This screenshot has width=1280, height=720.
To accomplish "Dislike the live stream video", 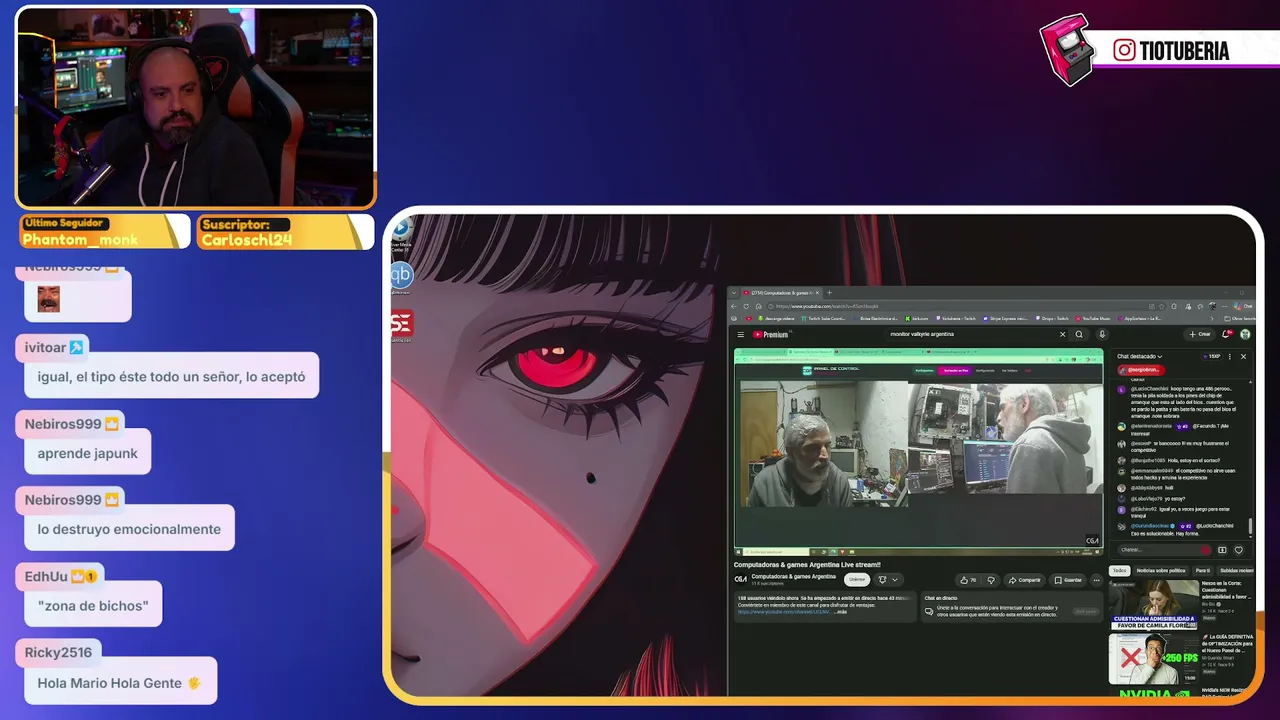I will (991, 580).
